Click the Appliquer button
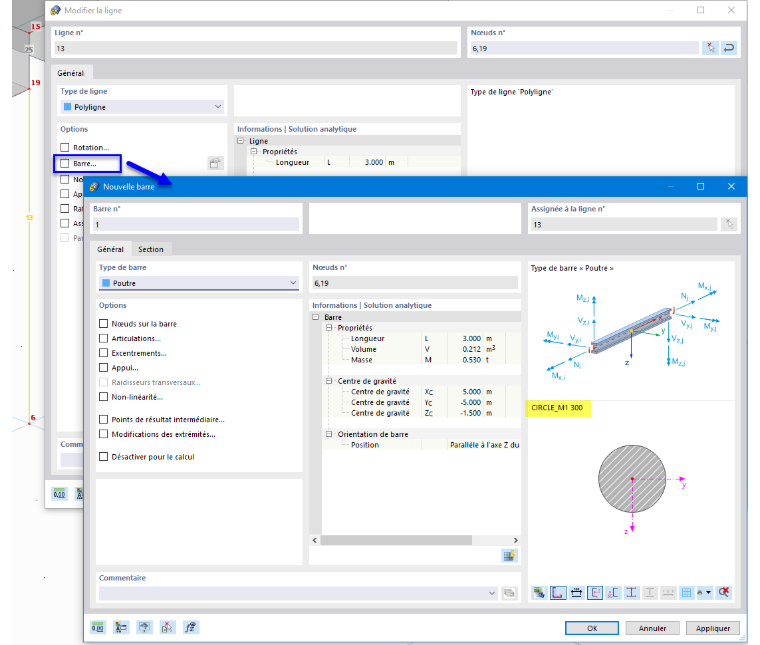The height and width of the screenshot is (645, 760). coord(712,628)
